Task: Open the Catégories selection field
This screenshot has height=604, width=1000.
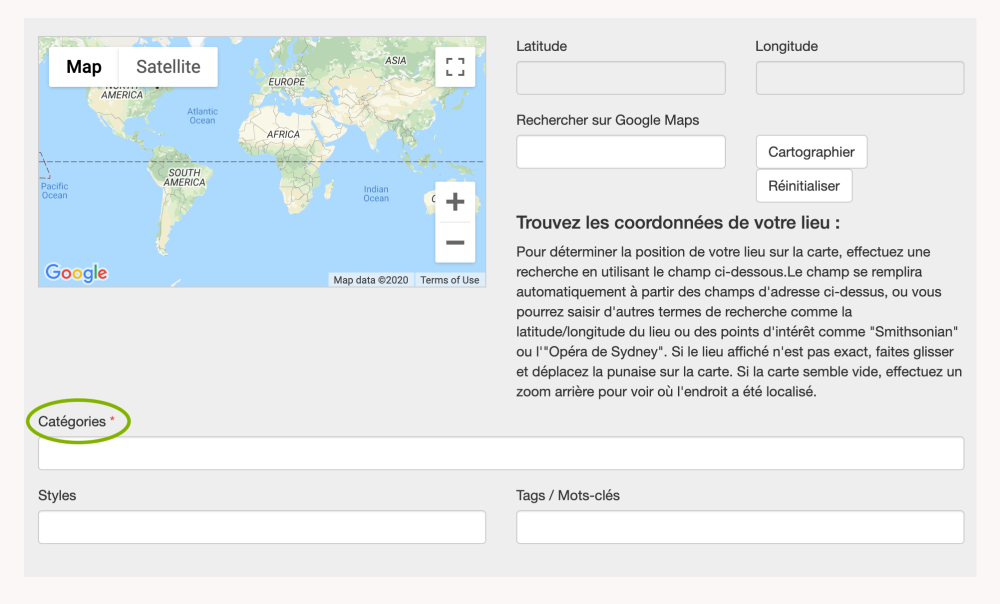Action: coord(500,453)
